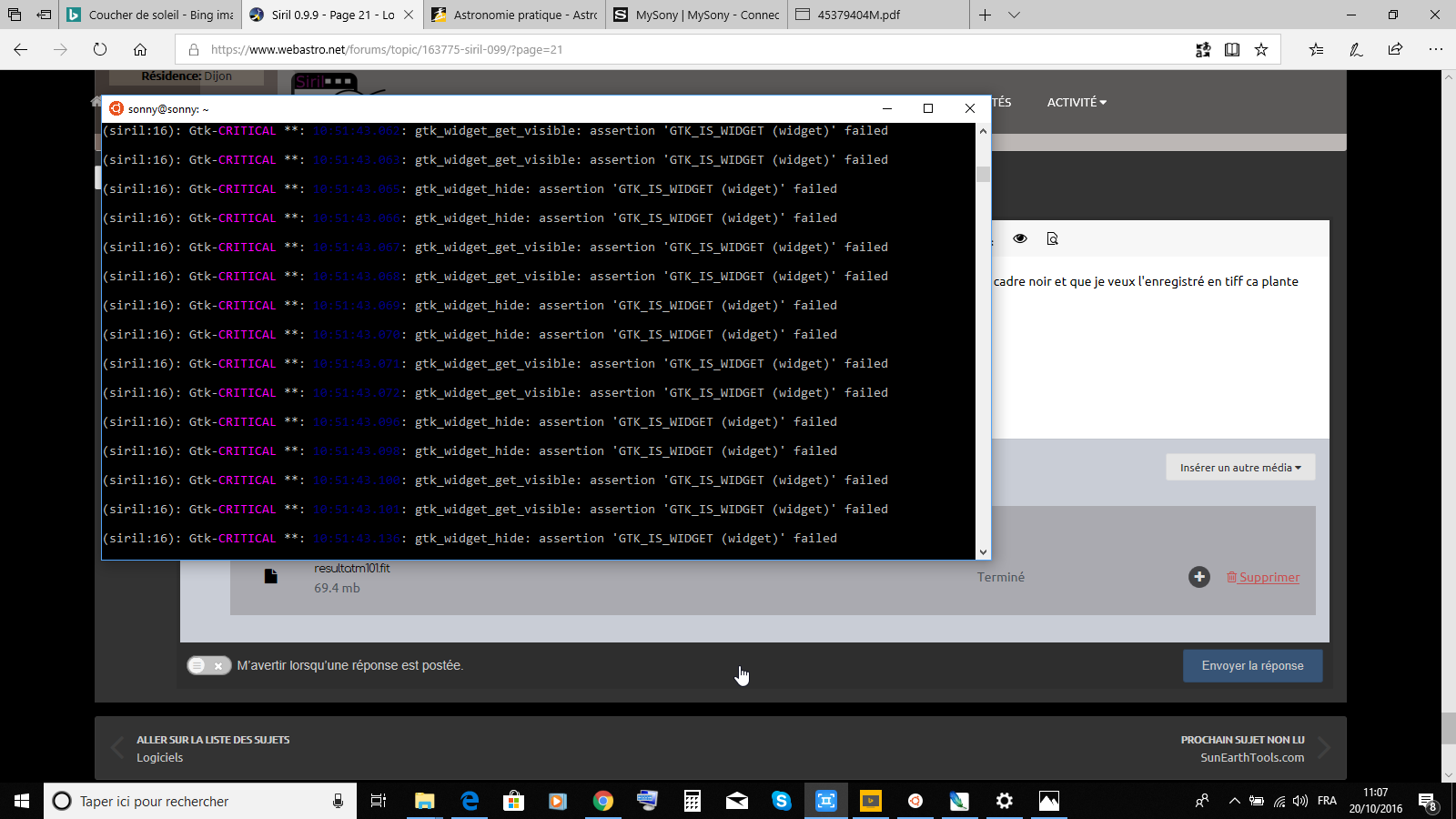This screenshot has width=1456, height=819.
Task: Open Windows Store from the taskbar
Action: pyautogui.click(x=514, y=801)
